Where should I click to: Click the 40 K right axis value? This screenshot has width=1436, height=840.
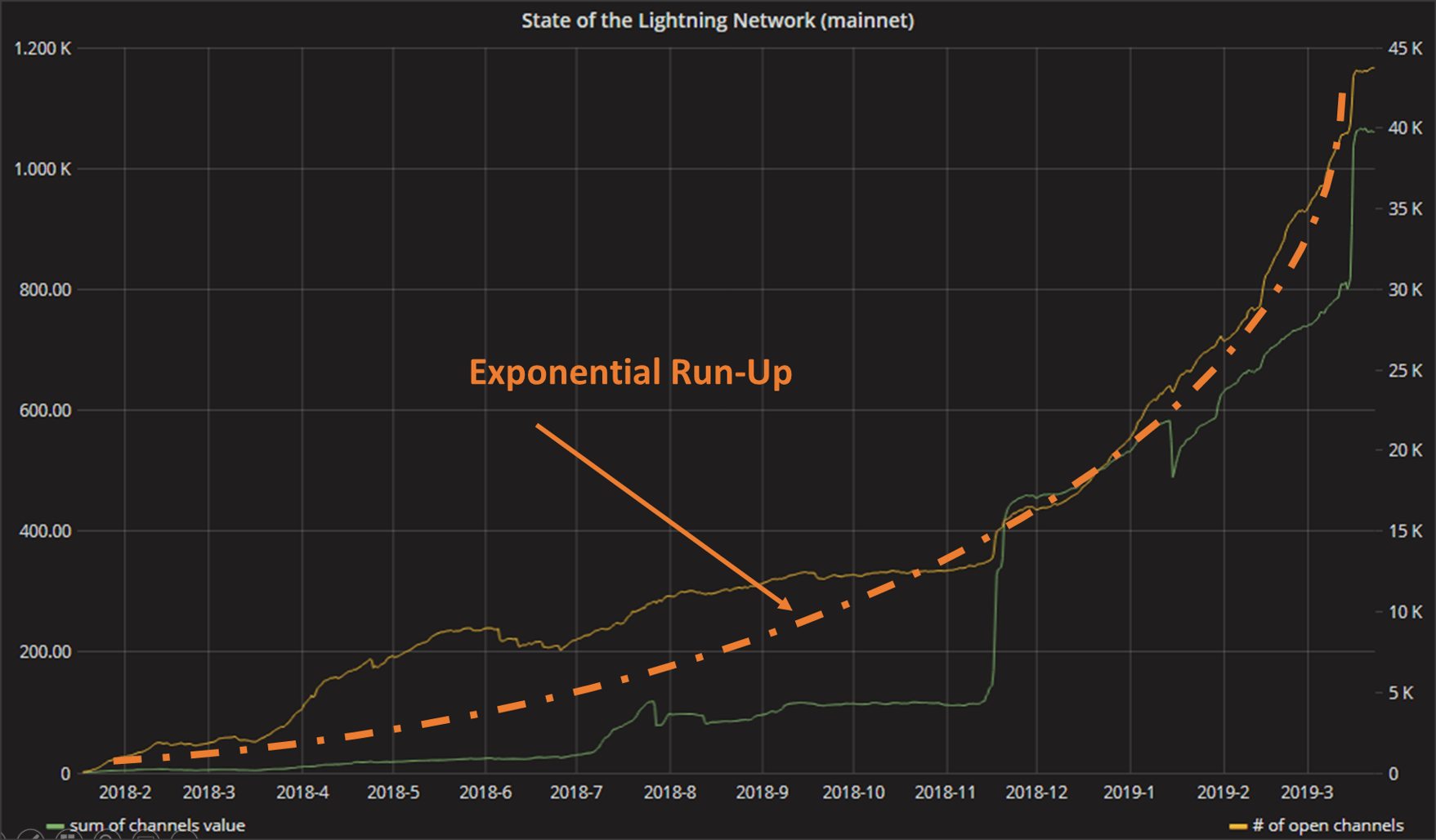[x=1405, y=128]
